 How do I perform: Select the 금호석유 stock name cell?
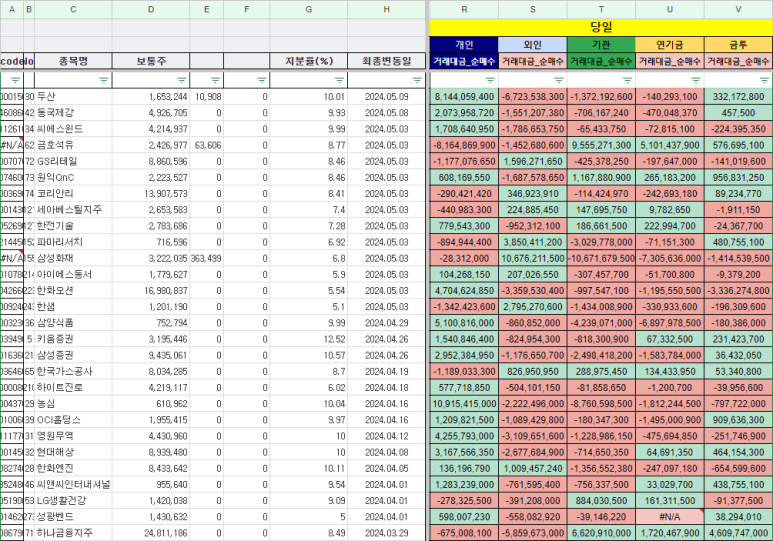tap(73, 145)
